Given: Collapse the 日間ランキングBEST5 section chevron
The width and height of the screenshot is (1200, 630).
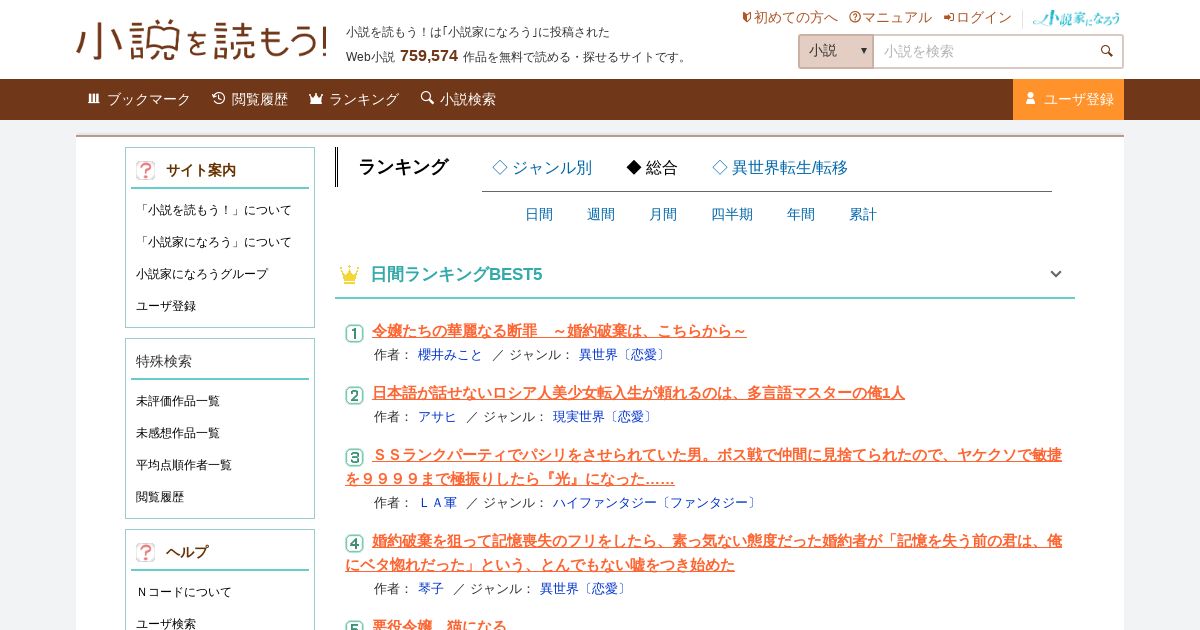Looking at the screenshot, I should click(x=1055, y=274).
